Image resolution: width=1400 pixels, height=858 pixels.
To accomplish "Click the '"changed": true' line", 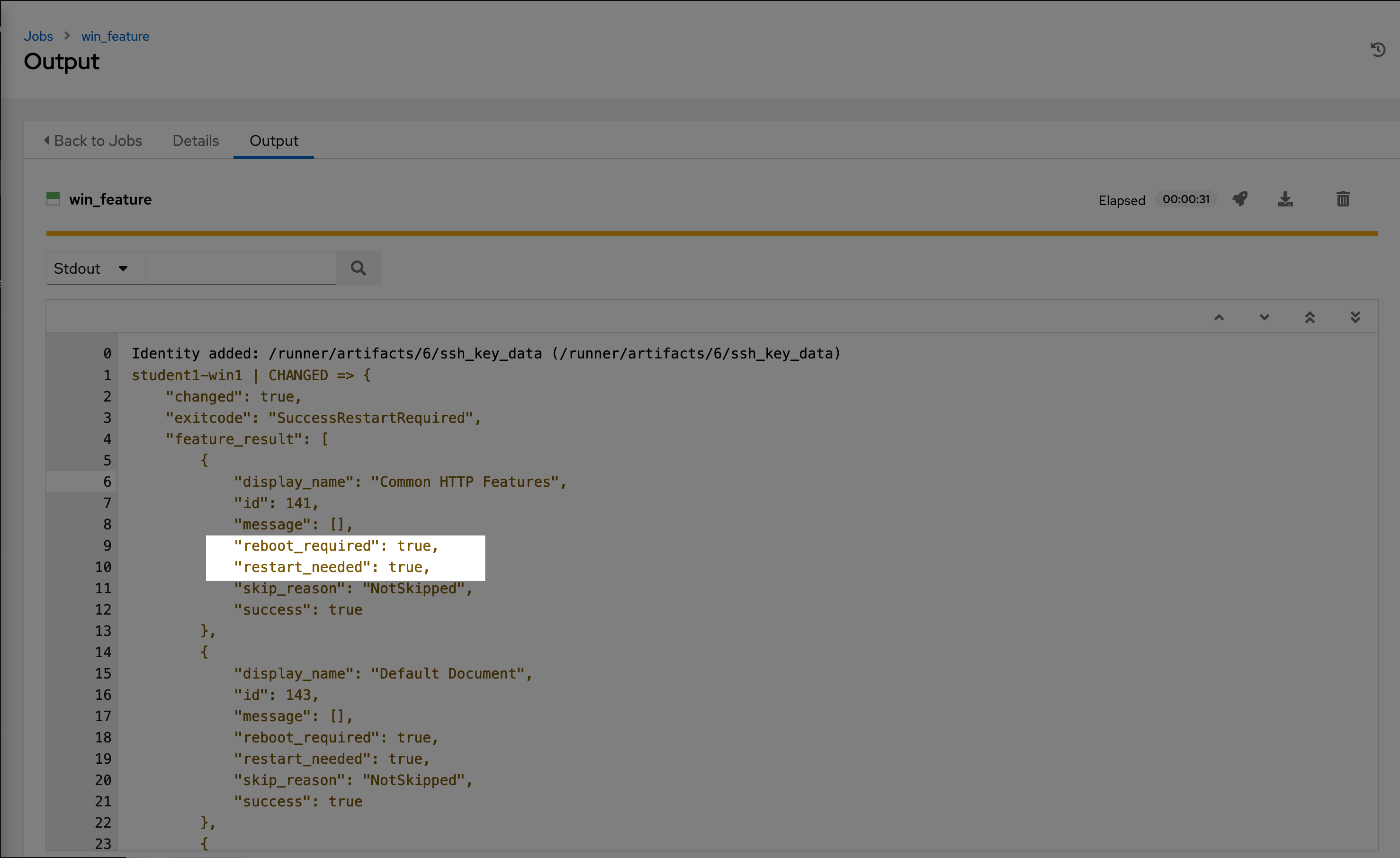I will click(x=233, y=396).
